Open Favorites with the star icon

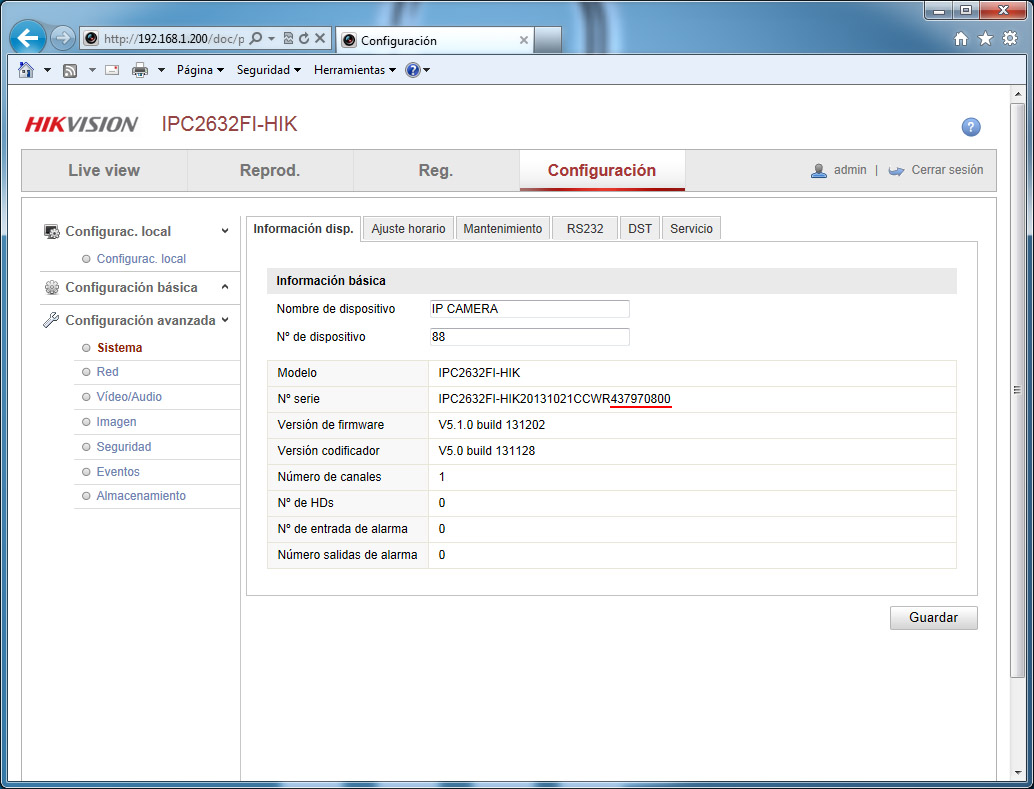point(985,39)
